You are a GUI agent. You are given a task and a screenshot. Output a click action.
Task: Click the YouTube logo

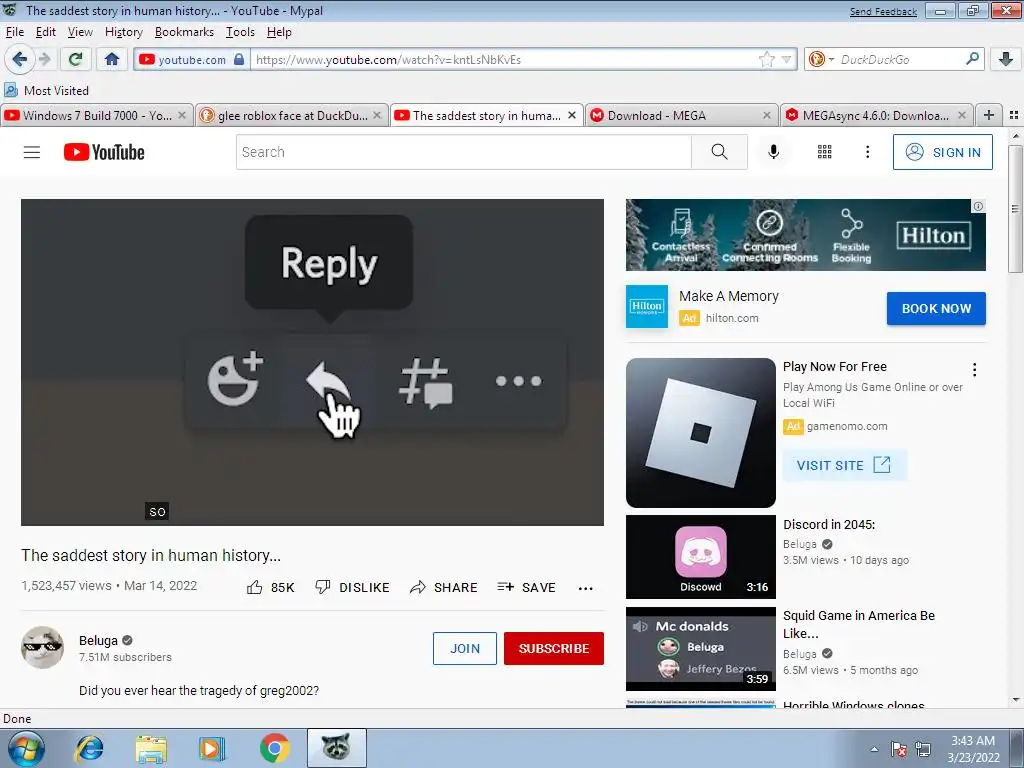(x=104, y=152)
